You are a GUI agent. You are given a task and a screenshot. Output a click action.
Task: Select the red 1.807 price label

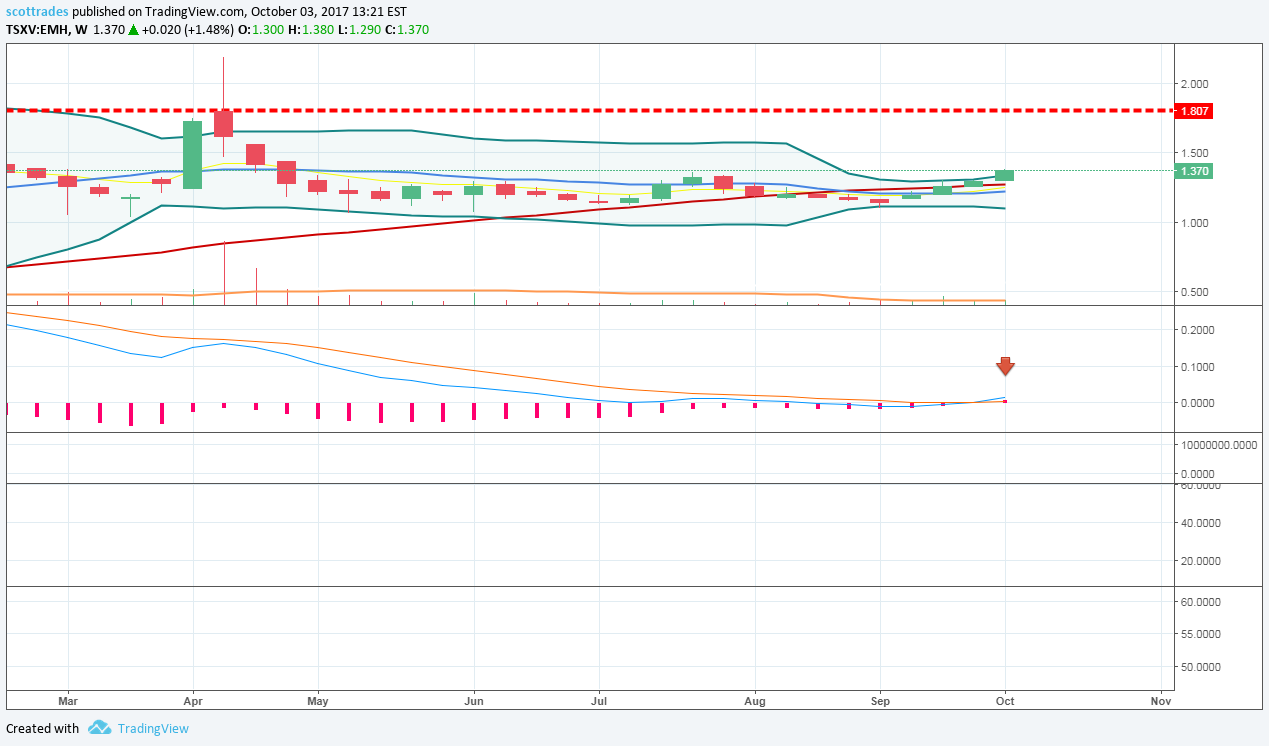coord(1194,111)
